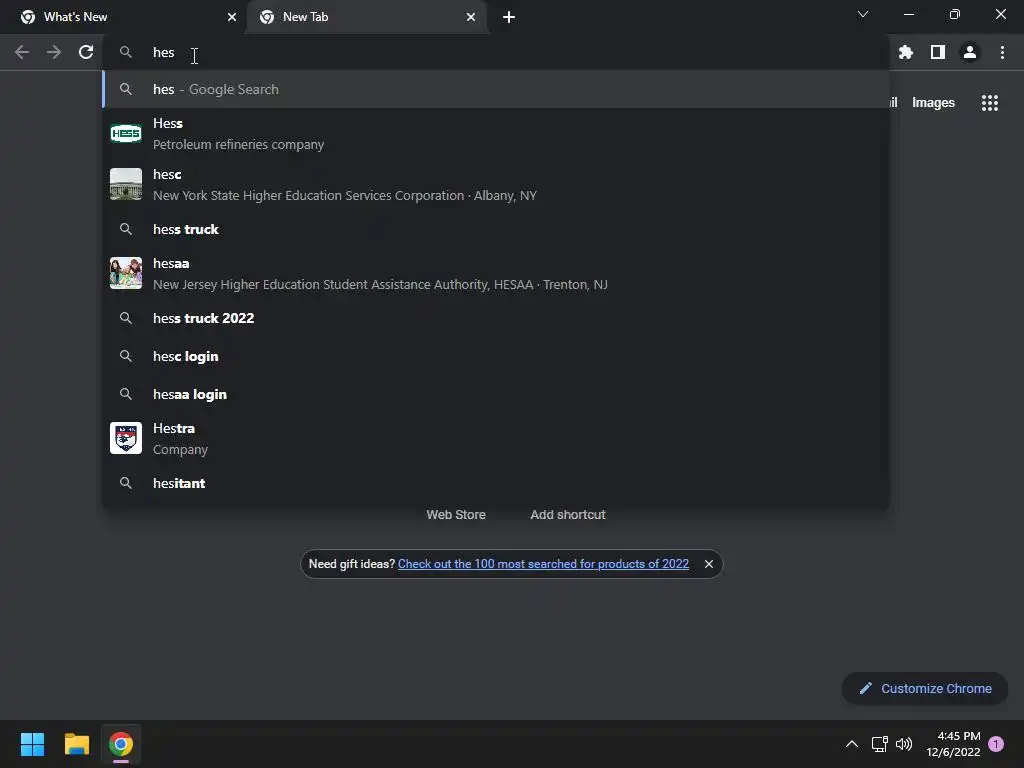Open the Windows Start menu
Screen dimensions: 1024x768
click(x=32, y=744)
